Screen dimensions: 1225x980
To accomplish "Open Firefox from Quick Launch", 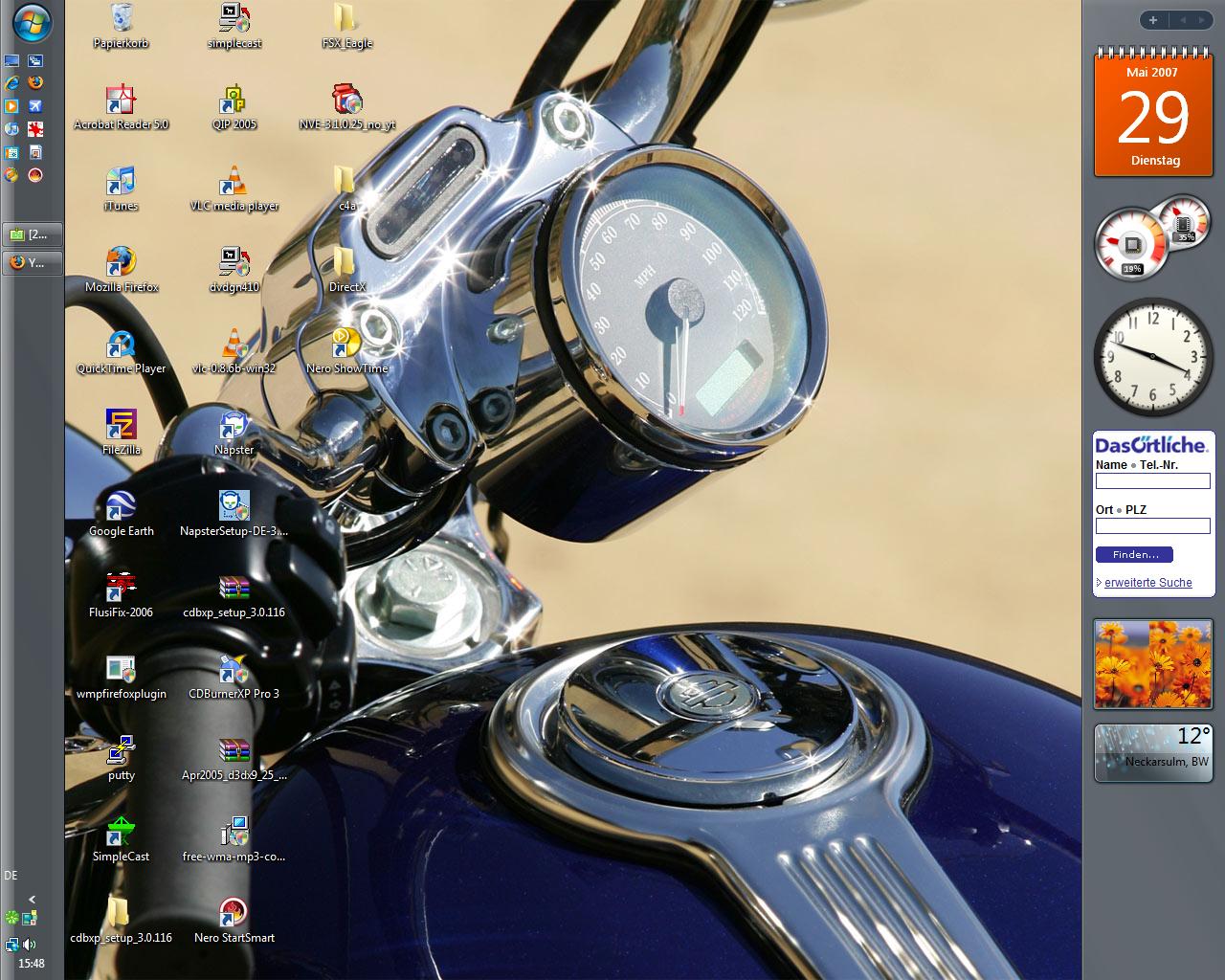I will pos(35,83).
